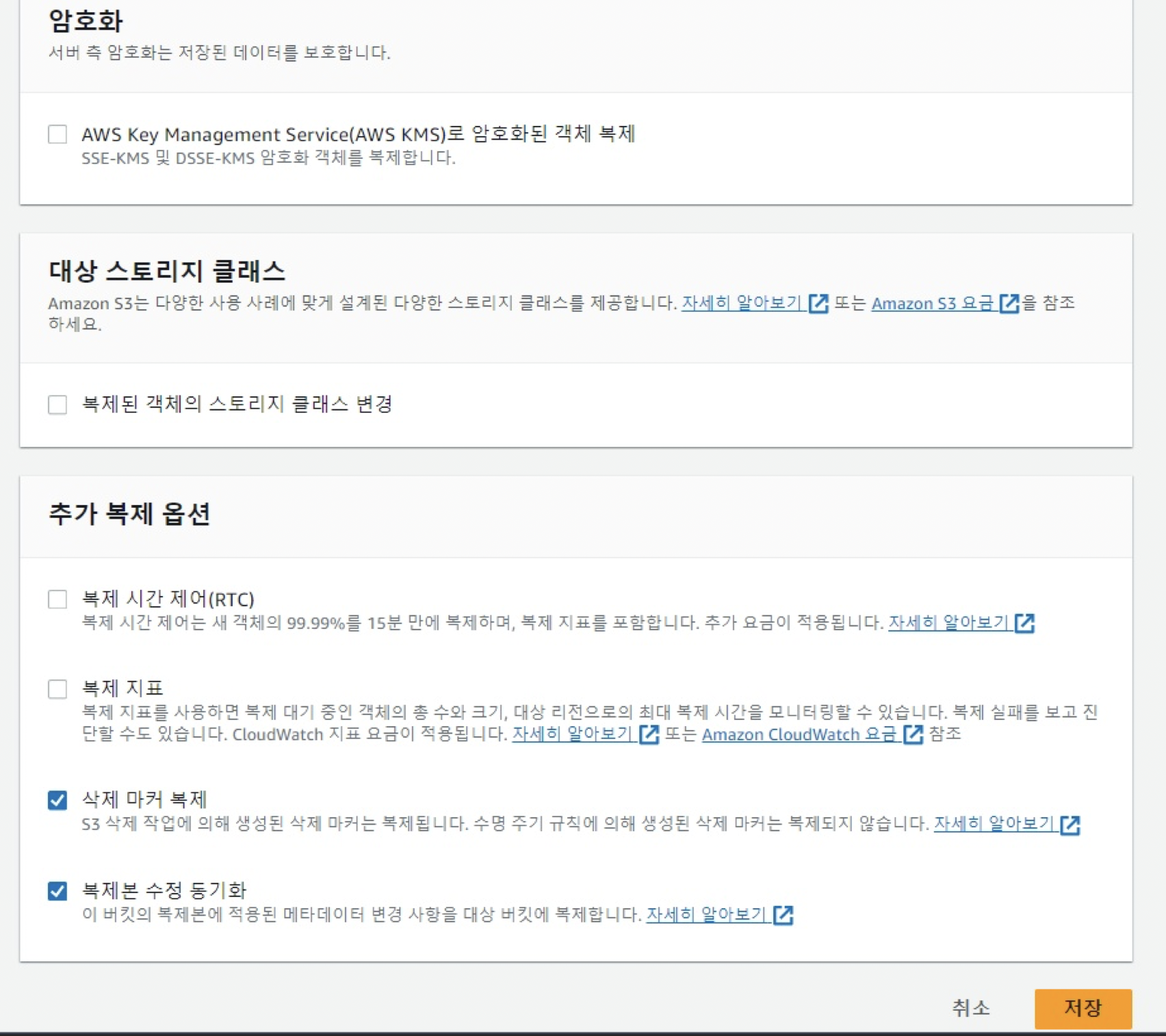Click the 복제된 객체의 스토리지 클래스 변경 label text
The width and height of the screenshot is (1166, 1036).
[x=237, y=404]
